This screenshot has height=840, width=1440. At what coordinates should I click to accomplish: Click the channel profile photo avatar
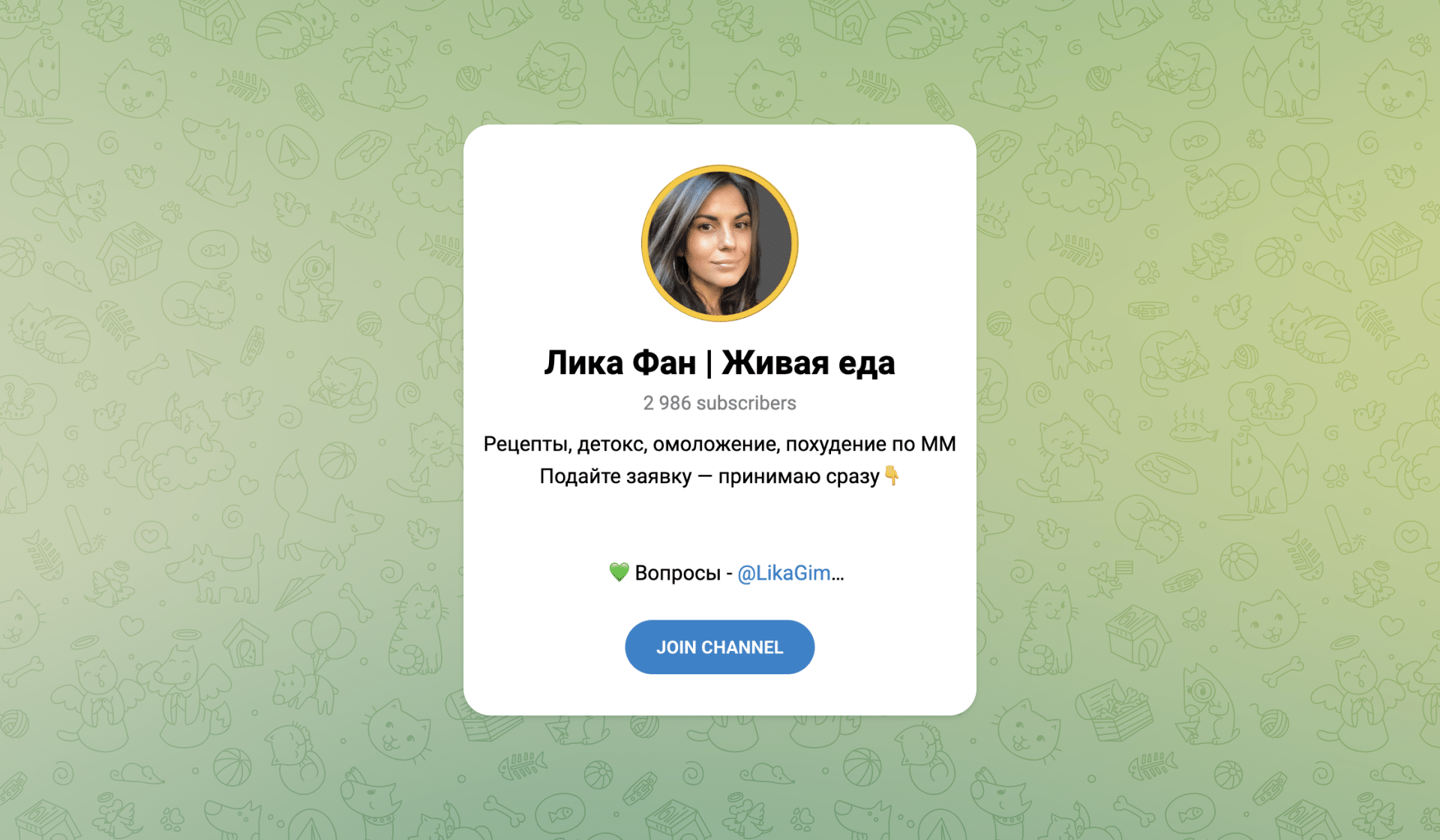click(719, 243)
